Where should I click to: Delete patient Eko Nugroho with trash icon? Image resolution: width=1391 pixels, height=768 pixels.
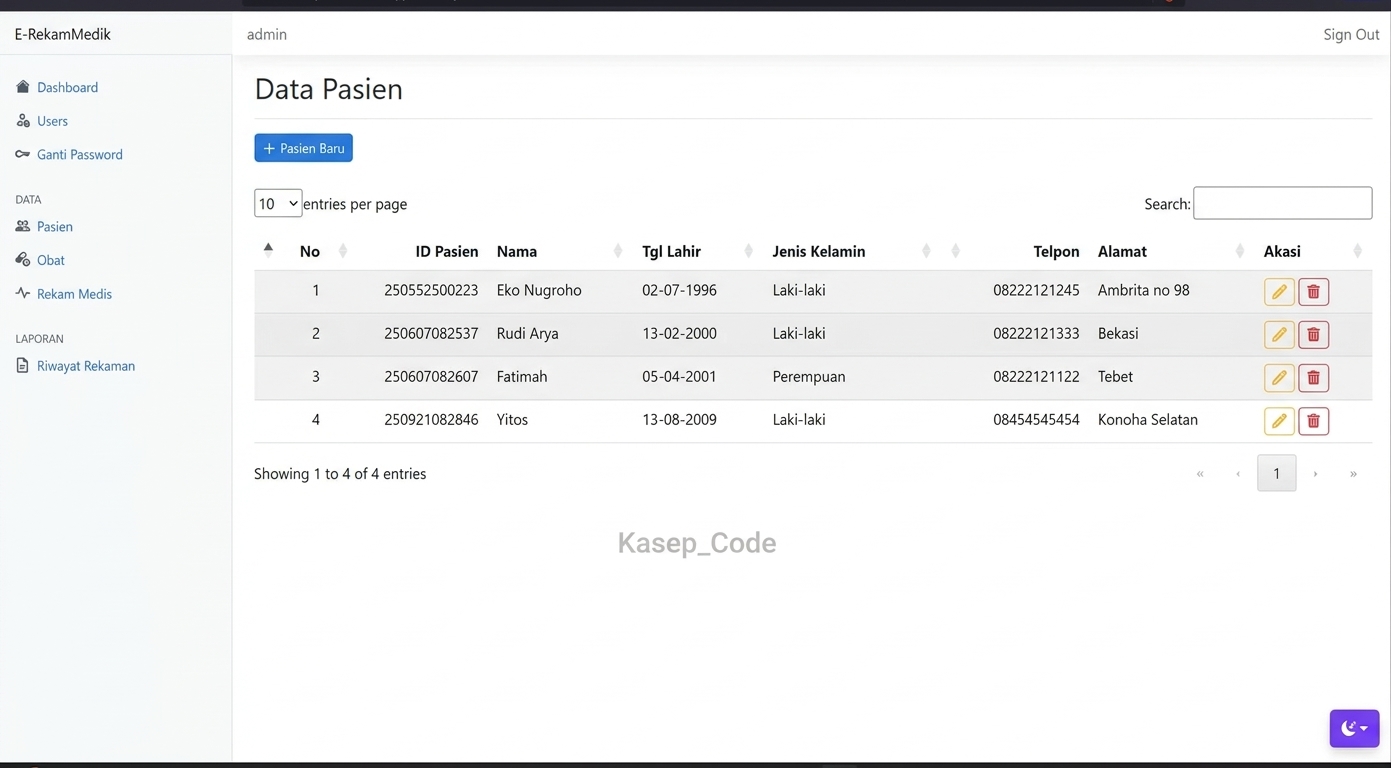[x=1313, y=291]
